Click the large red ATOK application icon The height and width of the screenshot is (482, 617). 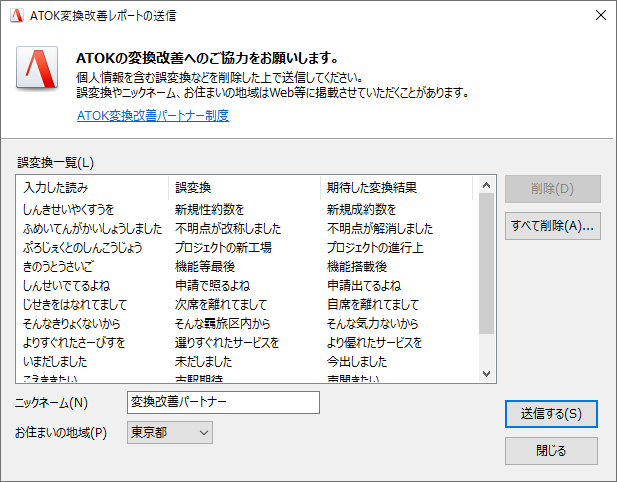37,67
